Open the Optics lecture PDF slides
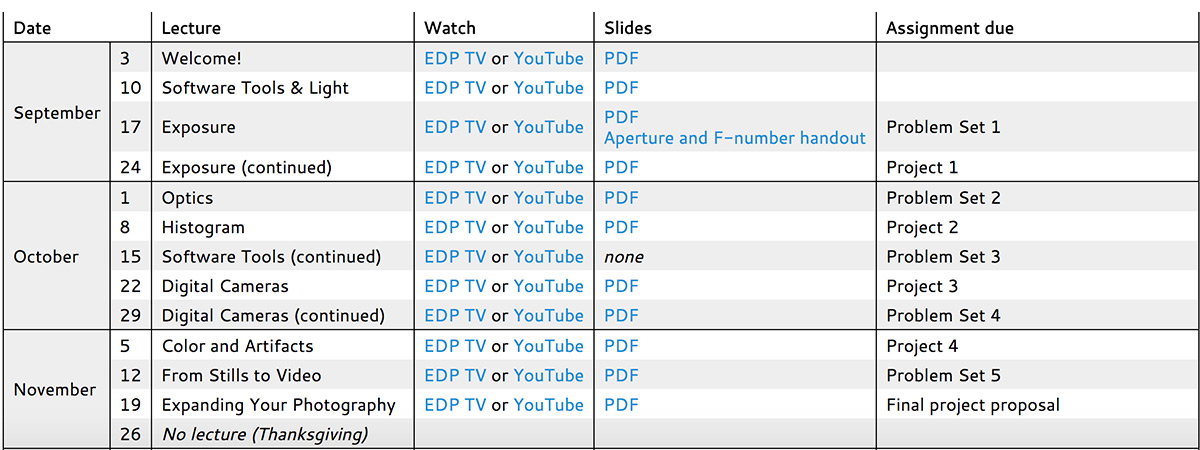The width and height of the screenshot is (1200, 450). click(621, 198)
